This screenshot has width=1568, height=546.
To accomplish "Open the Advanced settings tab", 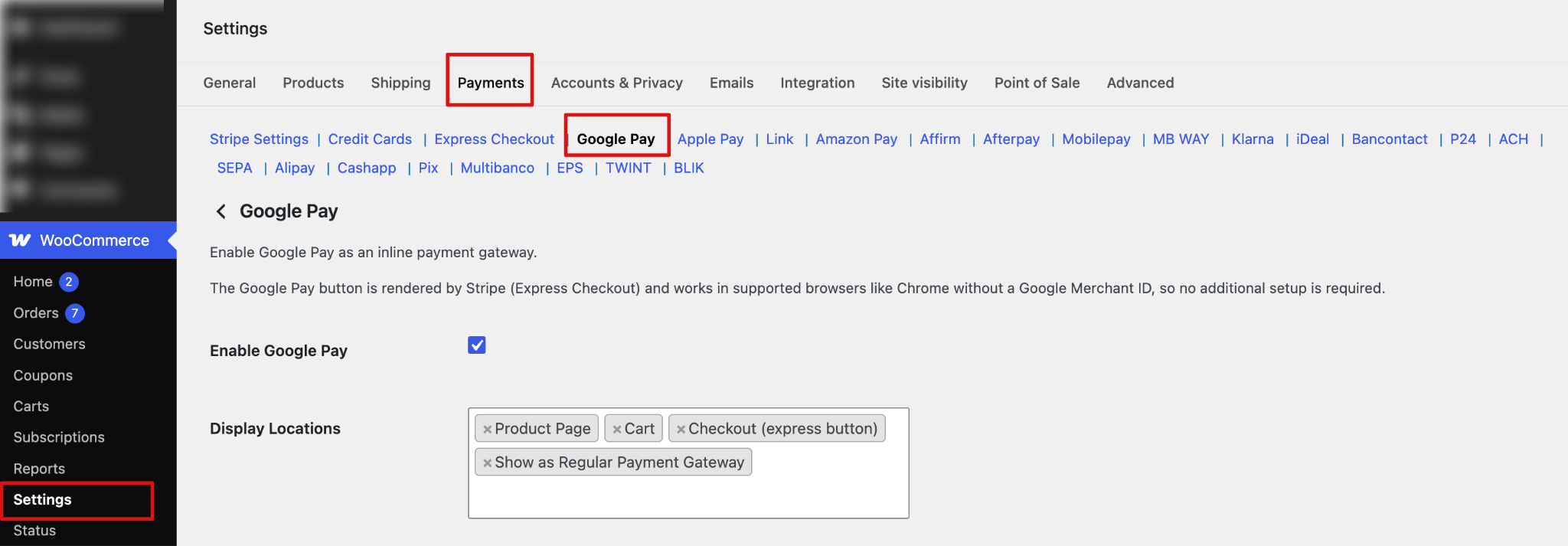I will 1140,83.
